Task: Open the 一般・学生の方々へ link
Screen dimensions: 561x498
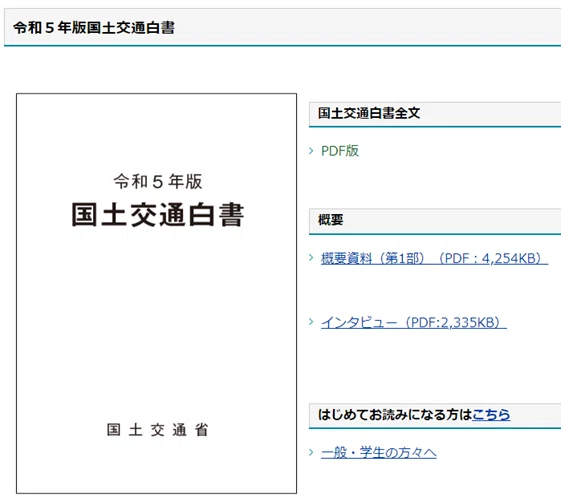Action: pos(379,453)
